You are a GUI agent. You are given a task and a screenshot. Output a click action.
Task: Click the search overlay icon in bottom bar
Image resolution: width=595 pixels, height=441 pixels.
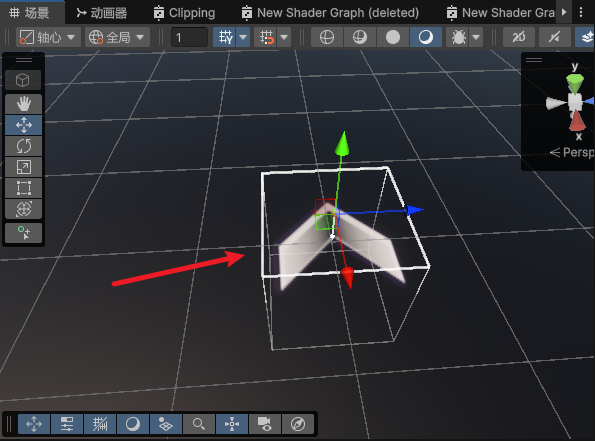click(199, 424)
